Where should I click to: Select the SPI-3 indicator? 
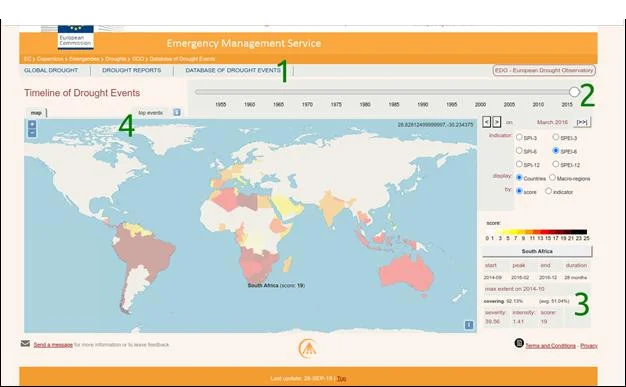click(x=519, y=137)
